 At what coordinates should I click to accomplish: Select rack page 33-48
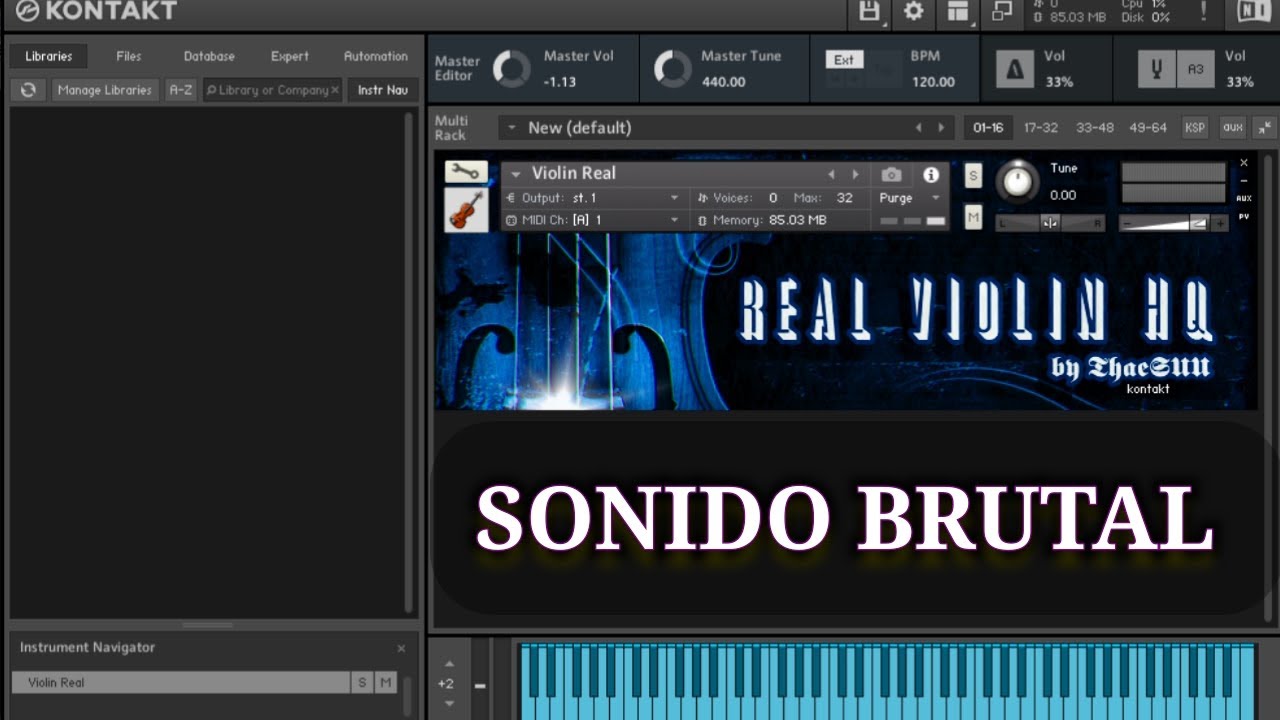point(1095,128)
